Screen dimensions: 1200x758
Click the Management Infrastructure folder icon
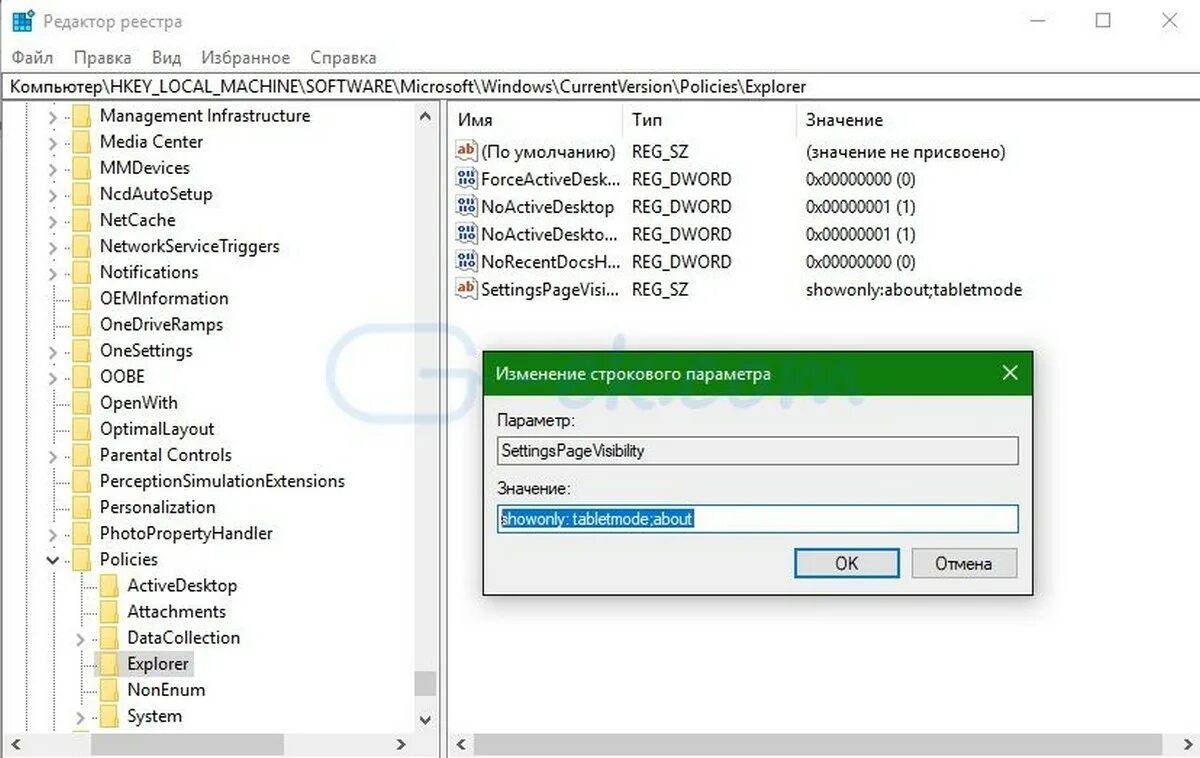coord(81,116)
